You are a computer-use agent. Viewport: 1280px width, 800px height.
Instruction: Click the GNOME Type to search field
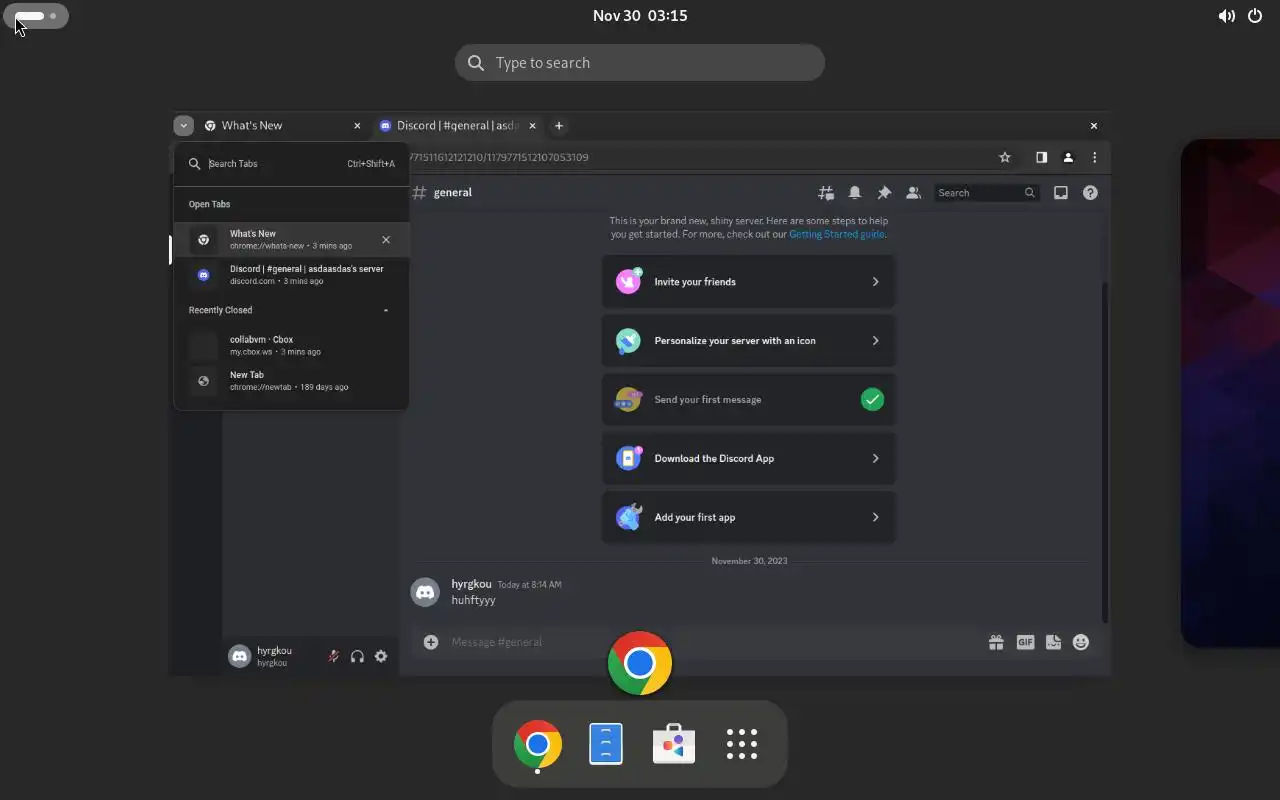pos(640,63)
